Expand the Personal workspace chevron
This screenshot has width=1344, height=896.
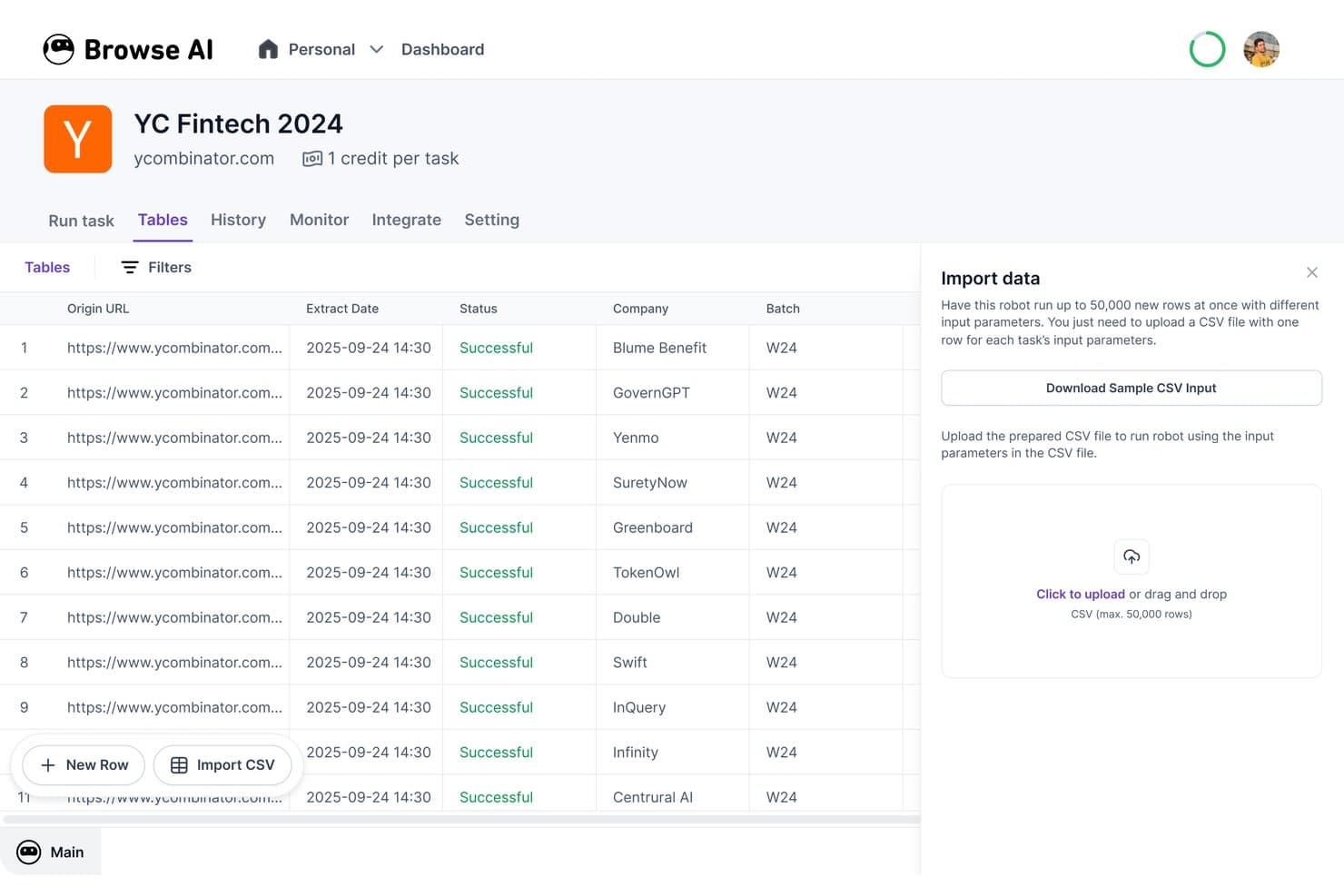point(376,49)
